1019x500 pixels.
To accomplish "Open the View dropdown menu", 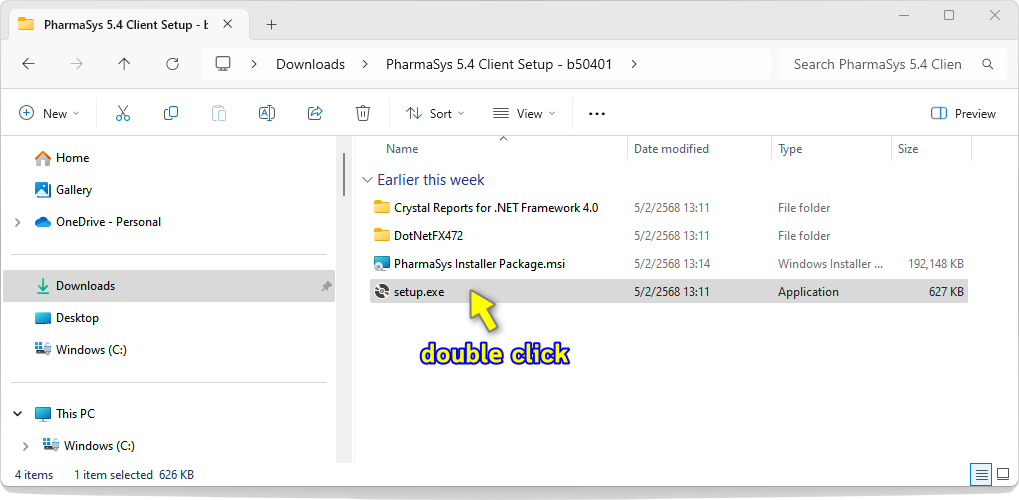I will (x=524, y=113).
